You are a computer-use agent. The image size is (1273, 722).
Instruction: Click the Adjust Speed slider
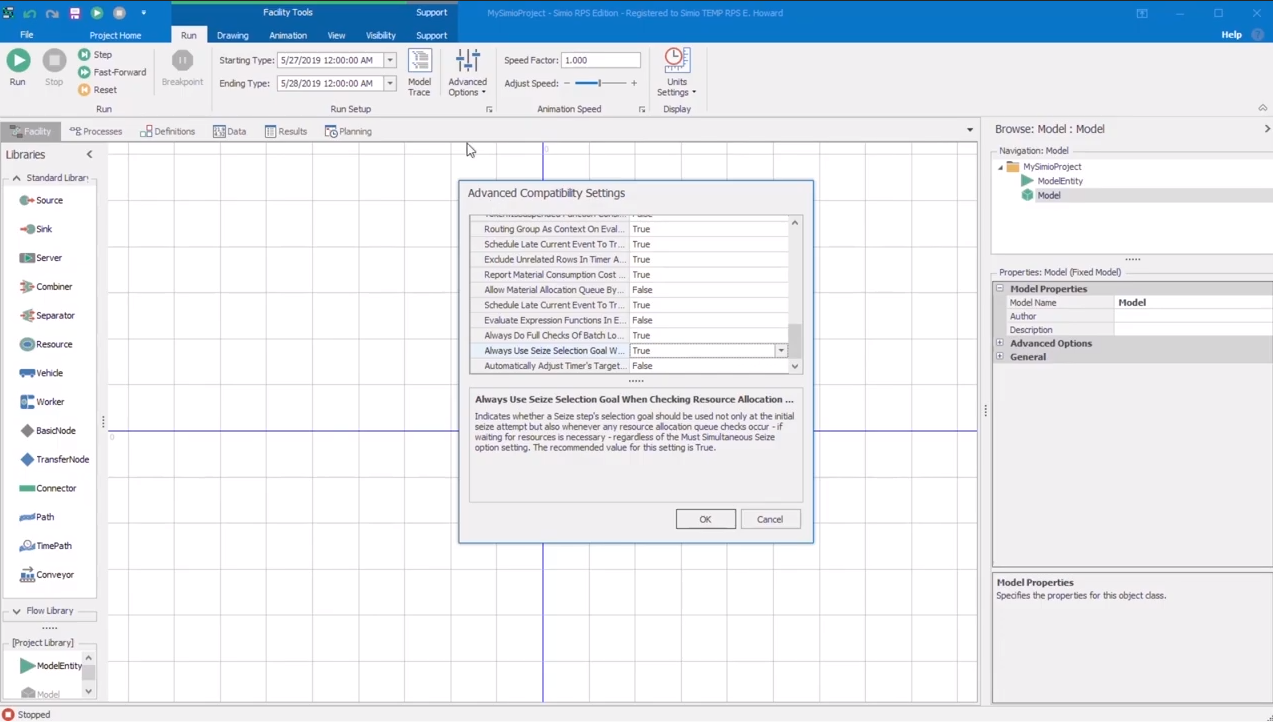pos(599,84)
